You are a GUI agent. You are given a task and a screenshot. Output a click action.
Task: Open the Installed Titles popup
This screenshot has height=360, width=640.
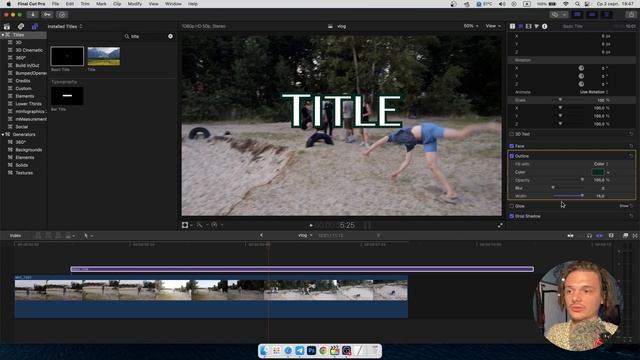pyautogui.click(x=65, y=26)
